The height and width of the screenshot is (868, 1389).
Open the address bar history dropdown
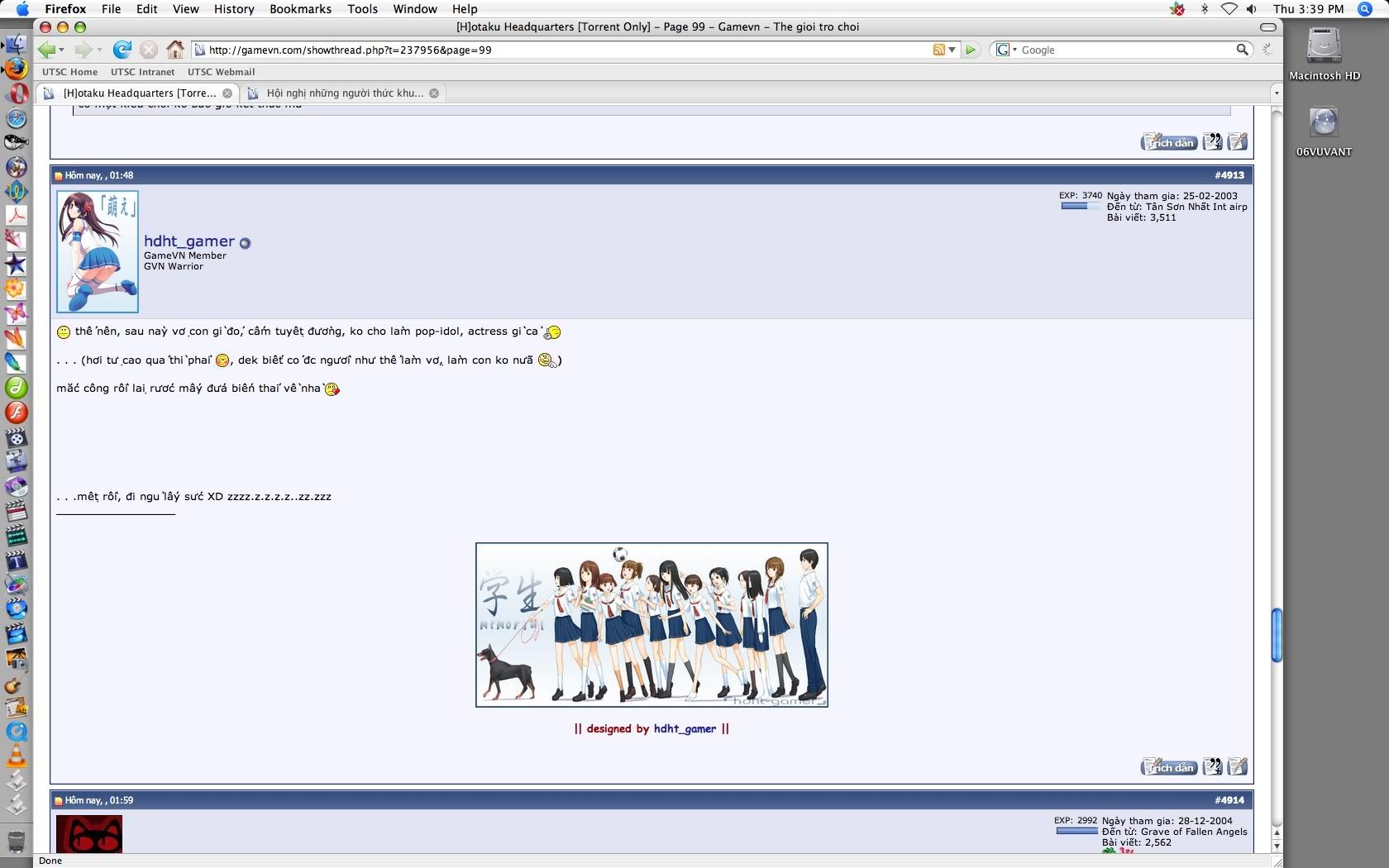[952, 50]
